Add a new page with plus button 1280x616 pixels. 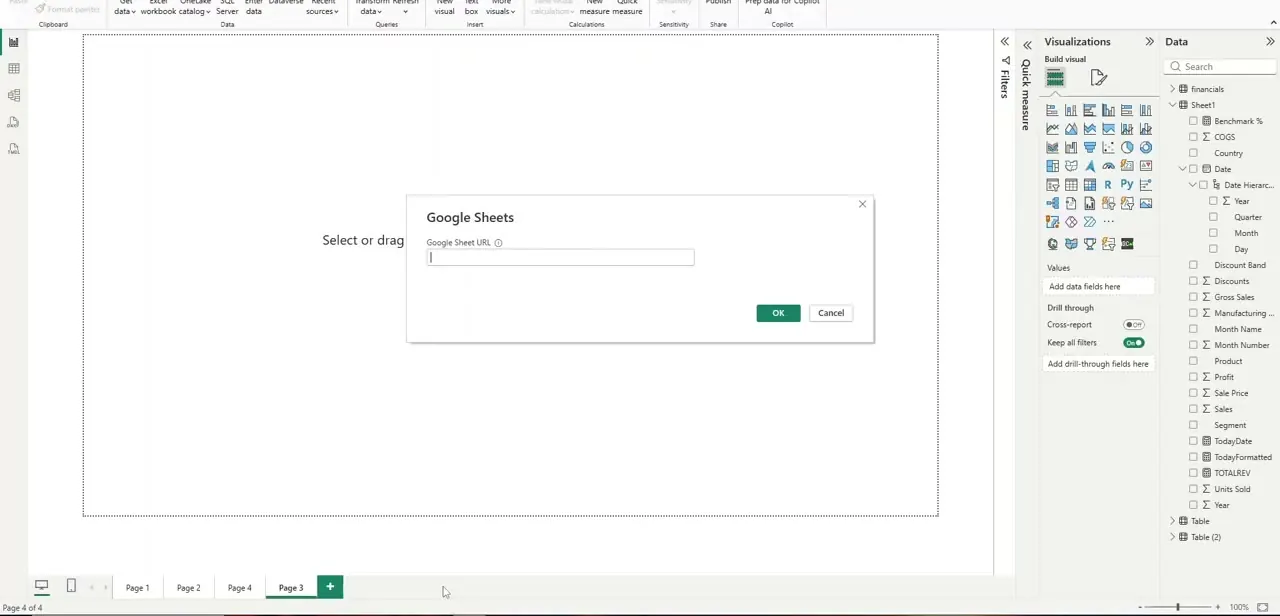click(x=330, y=587)
